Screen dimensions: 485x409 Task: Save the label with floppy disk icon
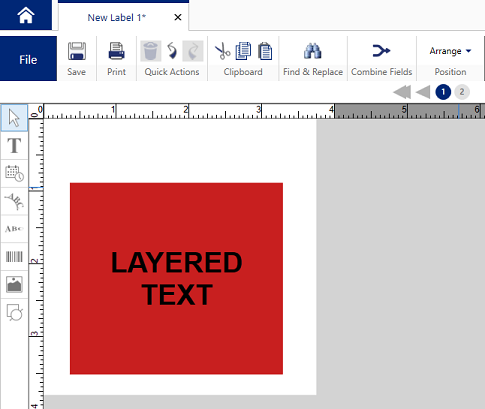tap(77, 51)
